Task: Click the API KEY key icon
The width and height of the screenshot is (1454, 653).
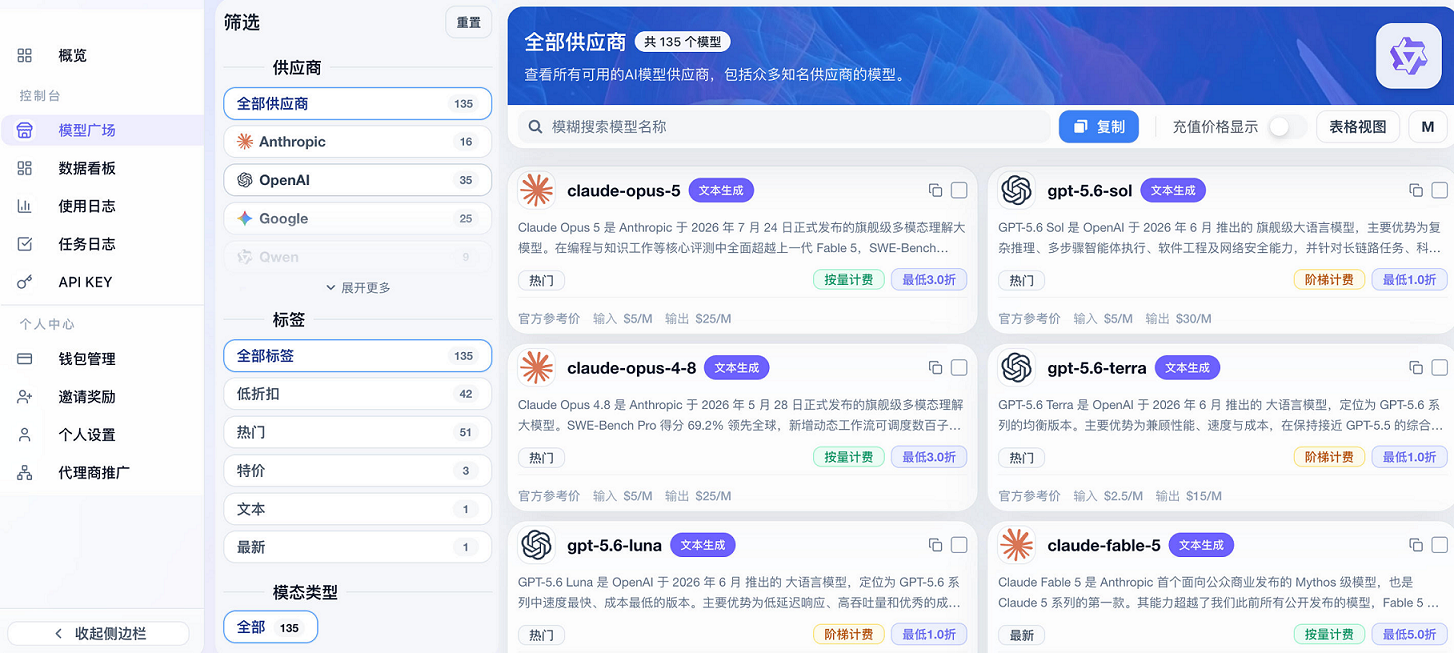Action: 25,282
